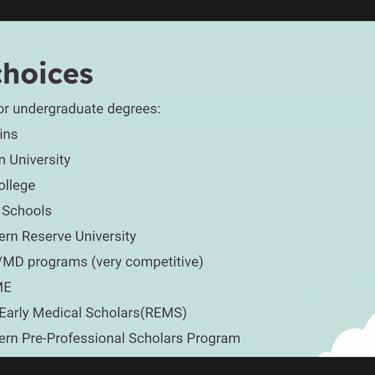This screenshot has width=375, height=375.
Task: Click the word "undergraduate" in the subtitle
Action: (58, 109)
